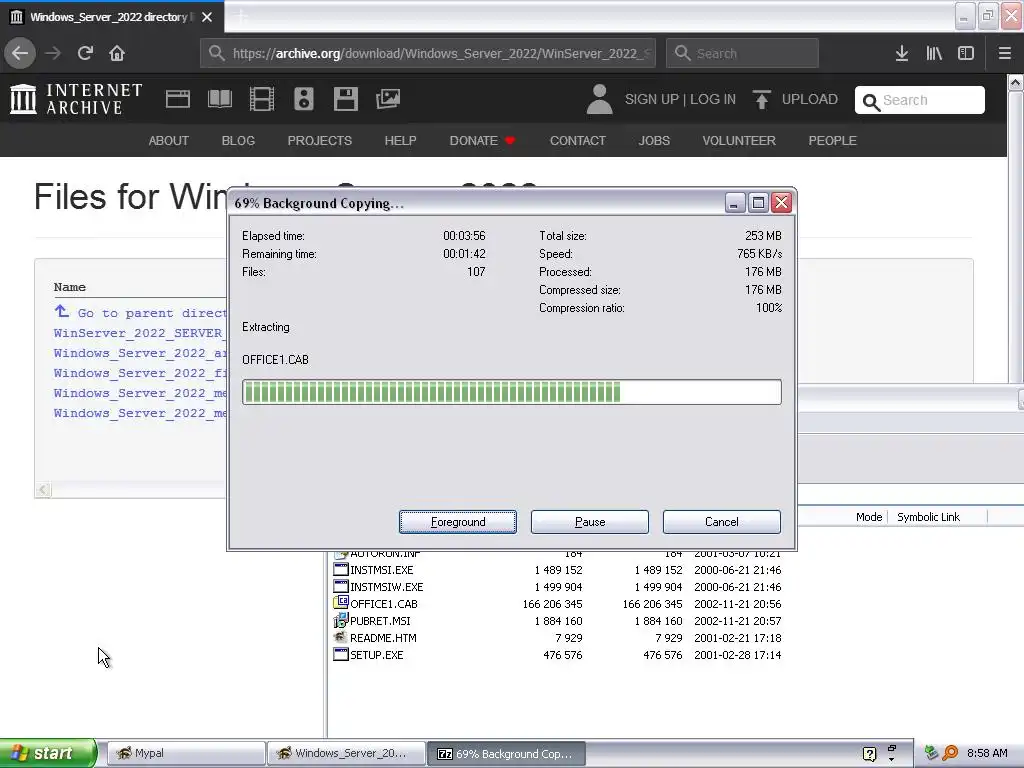The width and height of the screenshot is (1024, 768).
Task: Click the browser toolbar Search field
Action: tap(742, 53)
